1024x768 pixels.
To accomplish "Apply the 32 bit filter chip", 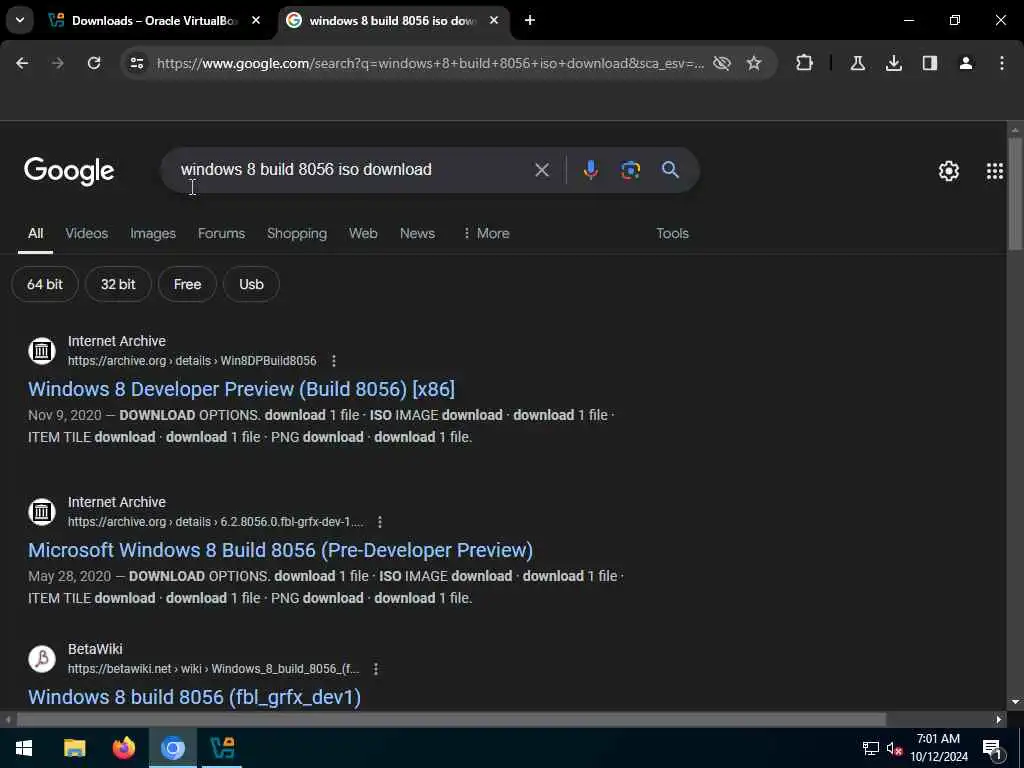I will 118,285.
